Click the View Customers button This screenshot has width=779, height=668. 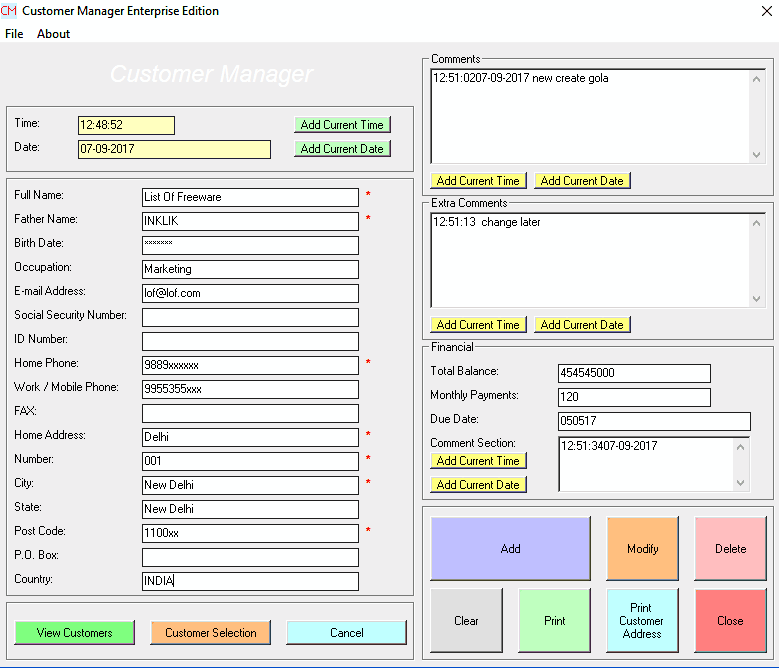[75, 633]
